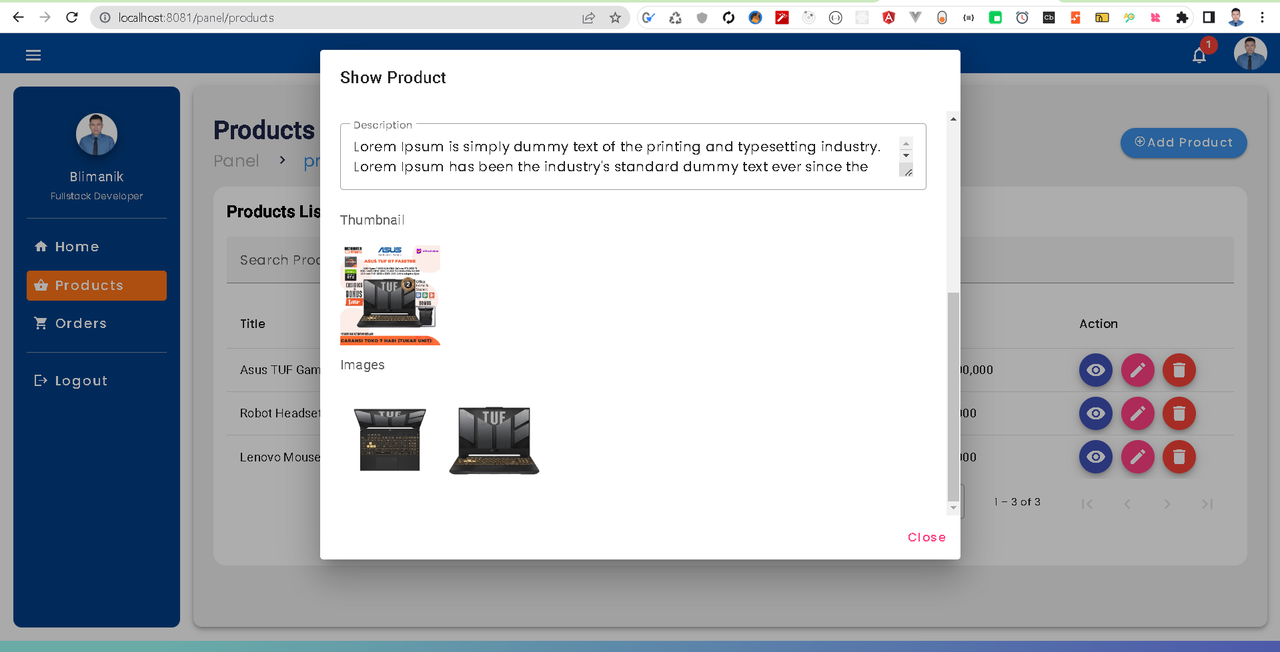Delete the Lenovo Mouse row with the trash button
The width and height of the screenshot is (1280, 652).
1179,457
